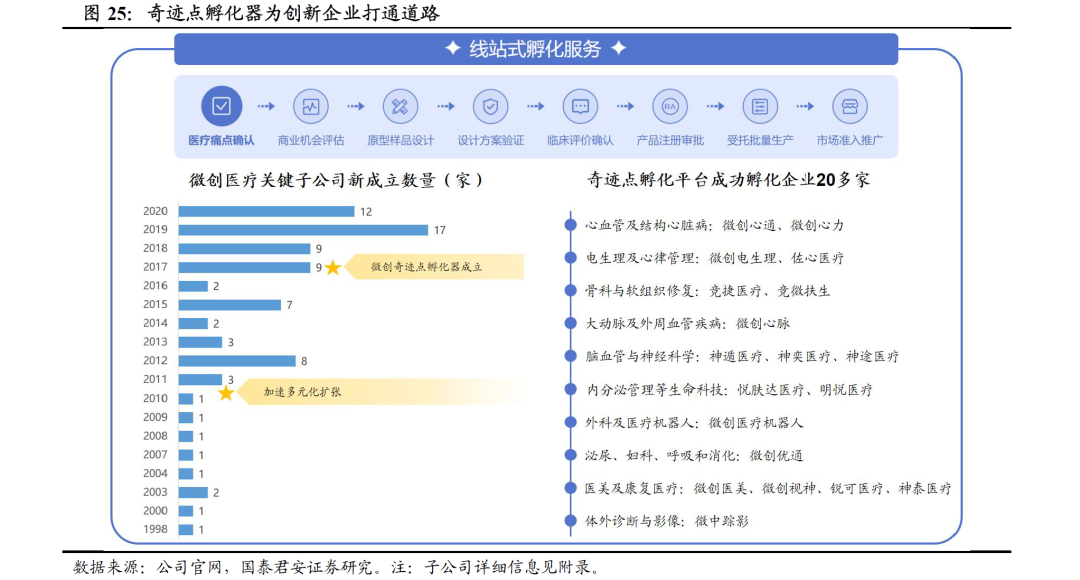This screenshot has height=580, width=1080.
Task: Click the 商业机会评估 chart icon
Action: click(311, 106)
